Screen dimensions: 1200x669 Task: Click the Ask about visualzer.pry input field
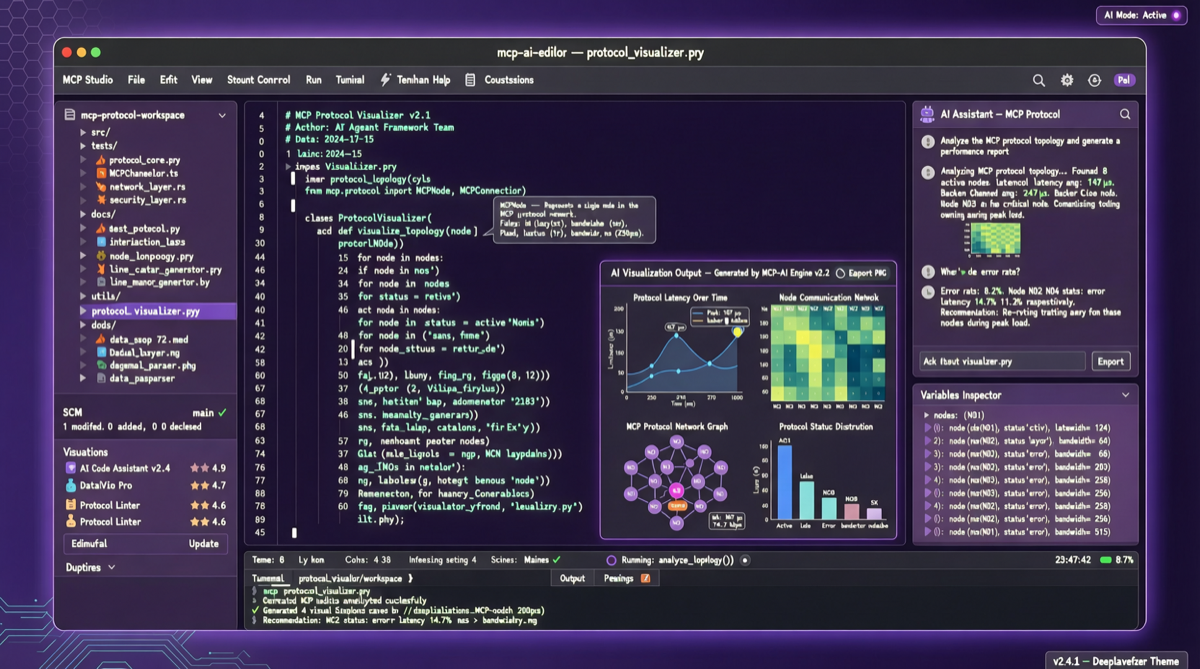tap(1002, 361)
